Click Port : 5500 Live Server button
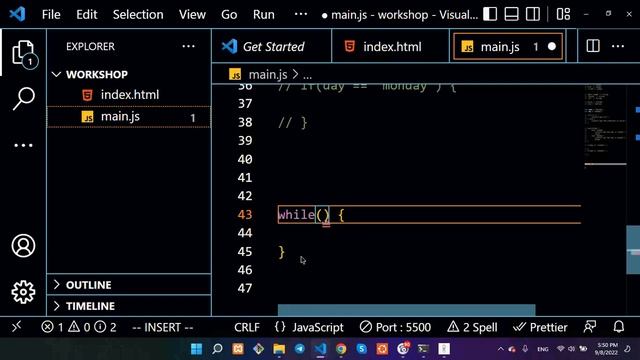 pyautogui.click(x=395, y=327)
